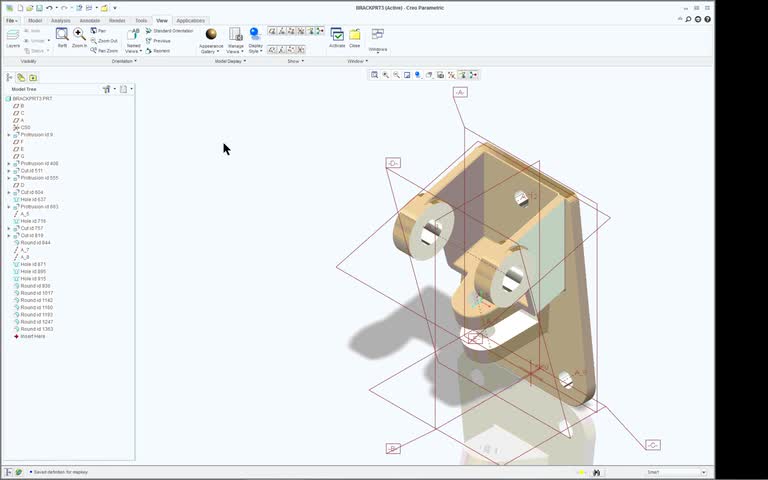The image size is (768, 480).
Task: Select Round id 844 in model tree
Action: (x=32, y=242)
